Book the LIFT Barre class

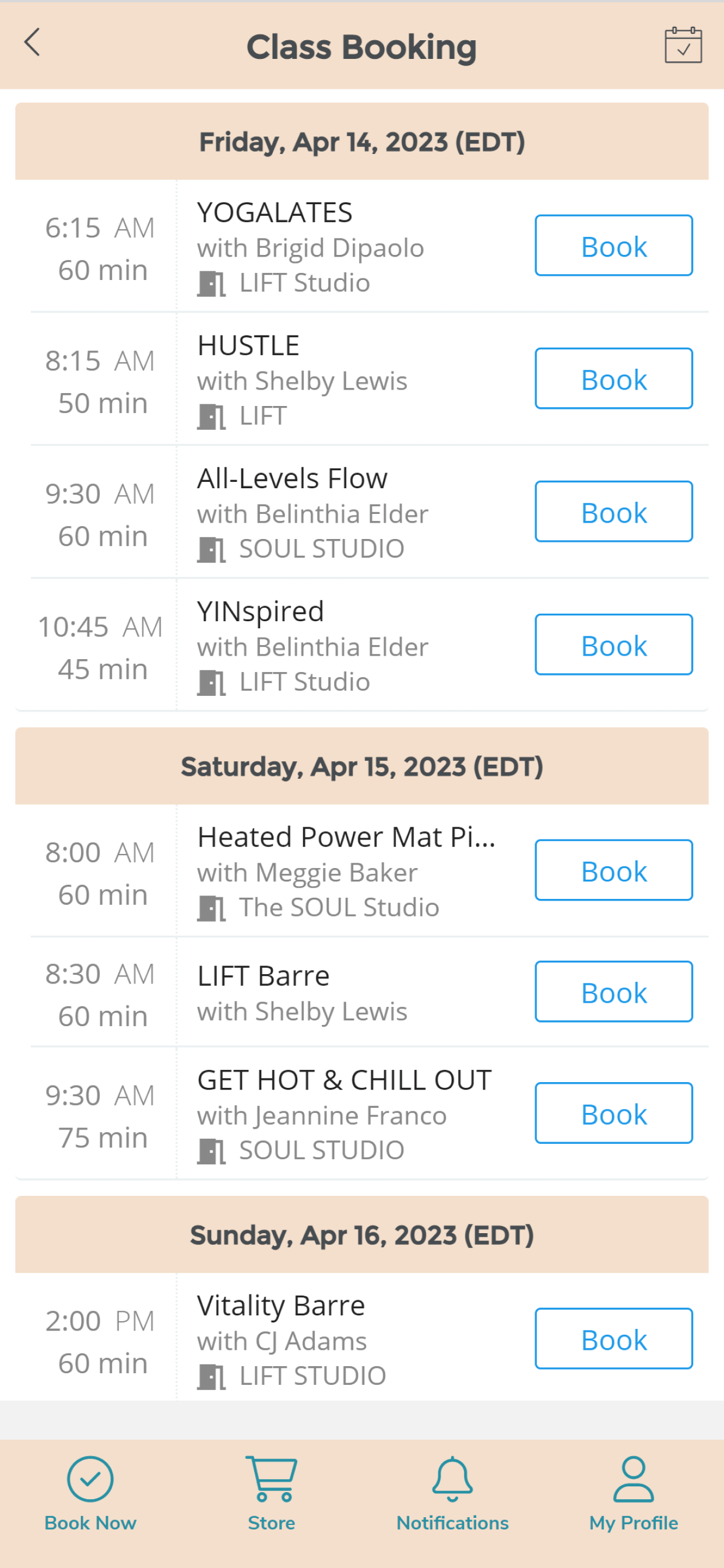point(613,991)
